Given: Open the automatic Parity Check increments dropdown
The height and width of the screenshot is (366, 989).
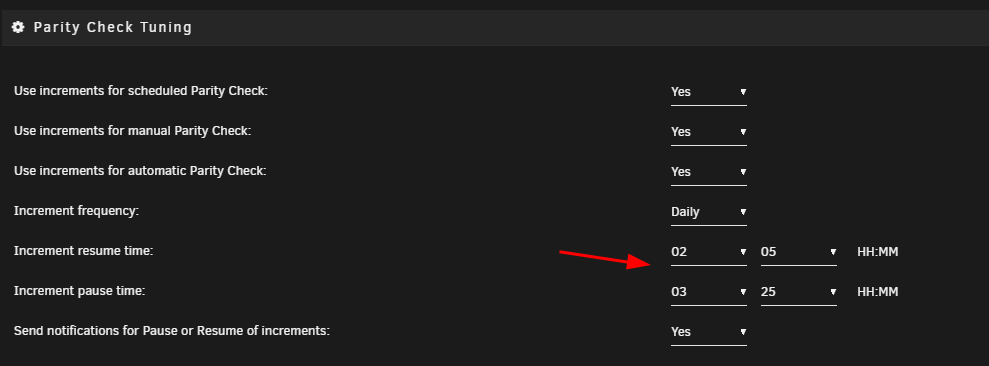Looking at the screenshot, I should 709,172.
